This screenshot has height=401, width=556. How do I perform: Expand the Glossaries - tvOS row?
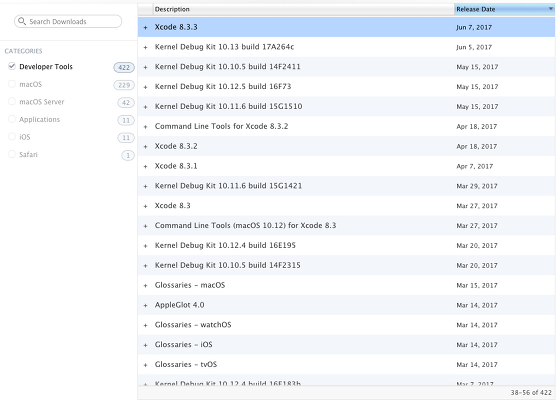click(x=145, y=365)
